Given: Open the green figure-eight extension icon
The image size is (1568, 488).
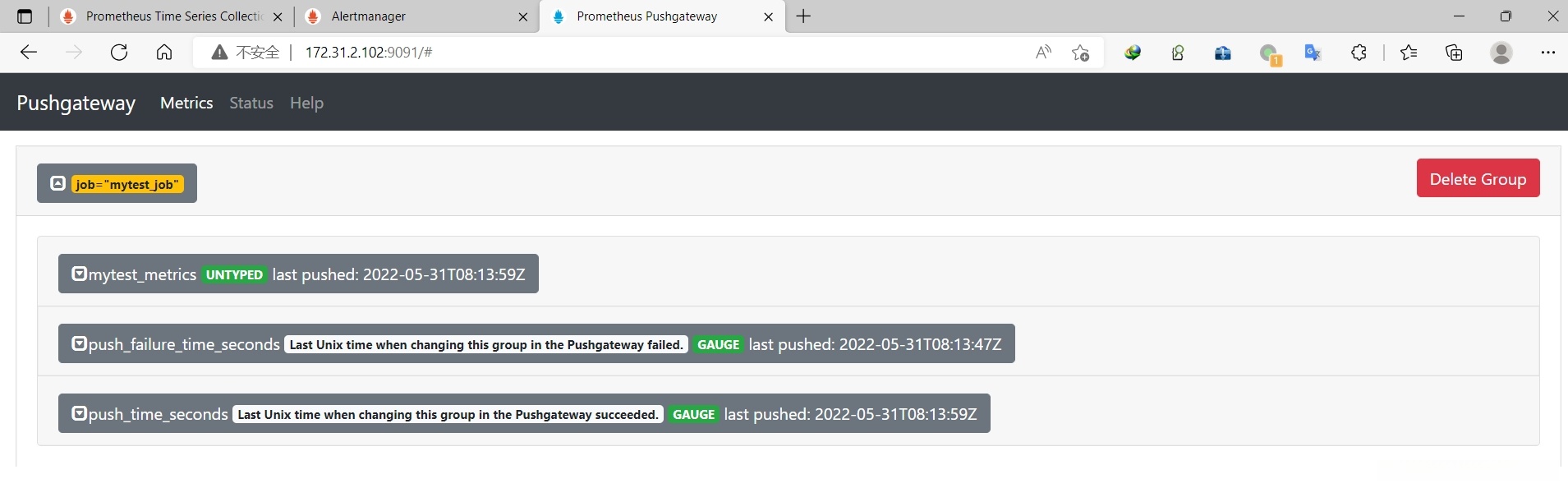Looking at the screenshot, I should (1178, 53).
